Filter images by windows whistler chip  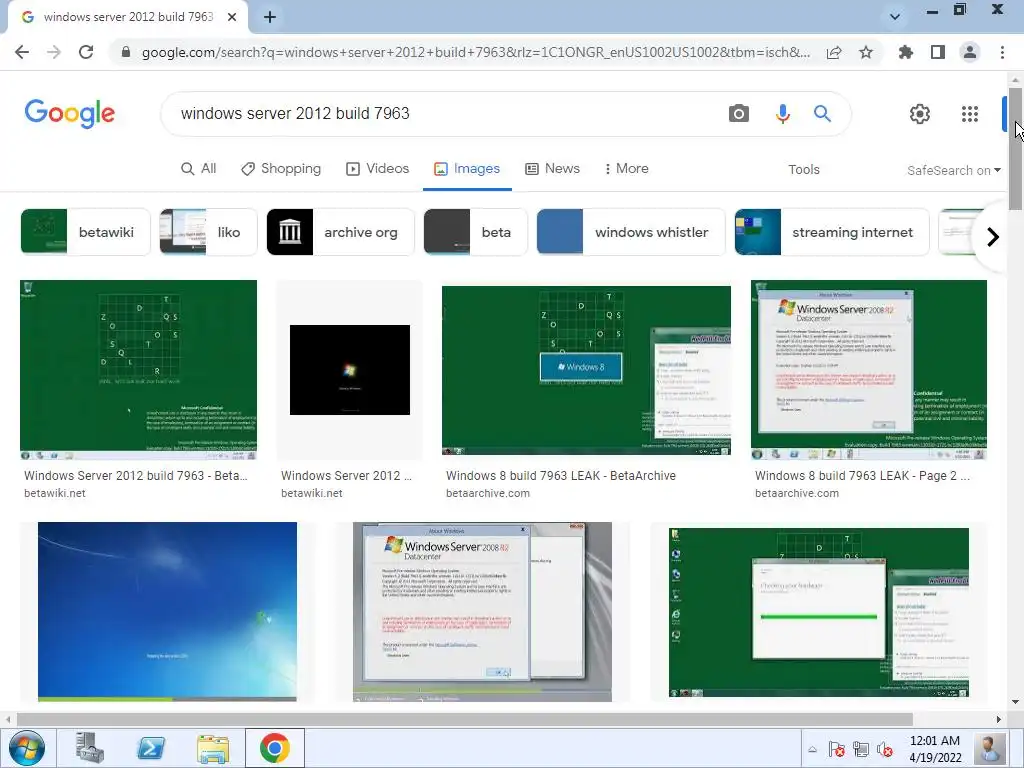click(x=631, y=232)
